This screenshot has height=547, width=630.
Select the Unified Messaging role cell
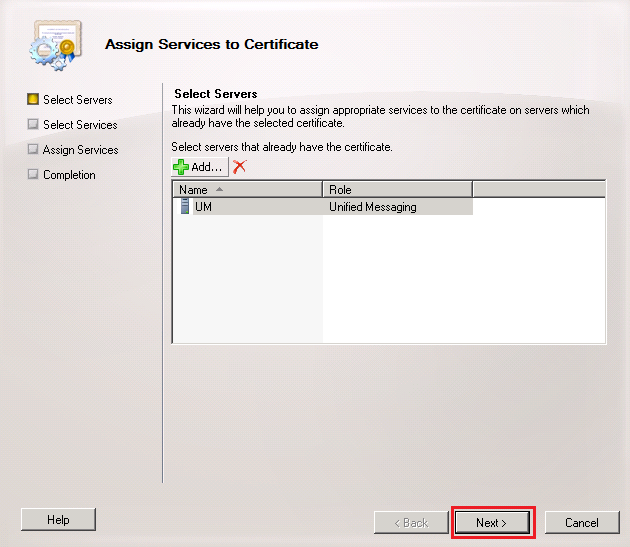tap(398, 207)
